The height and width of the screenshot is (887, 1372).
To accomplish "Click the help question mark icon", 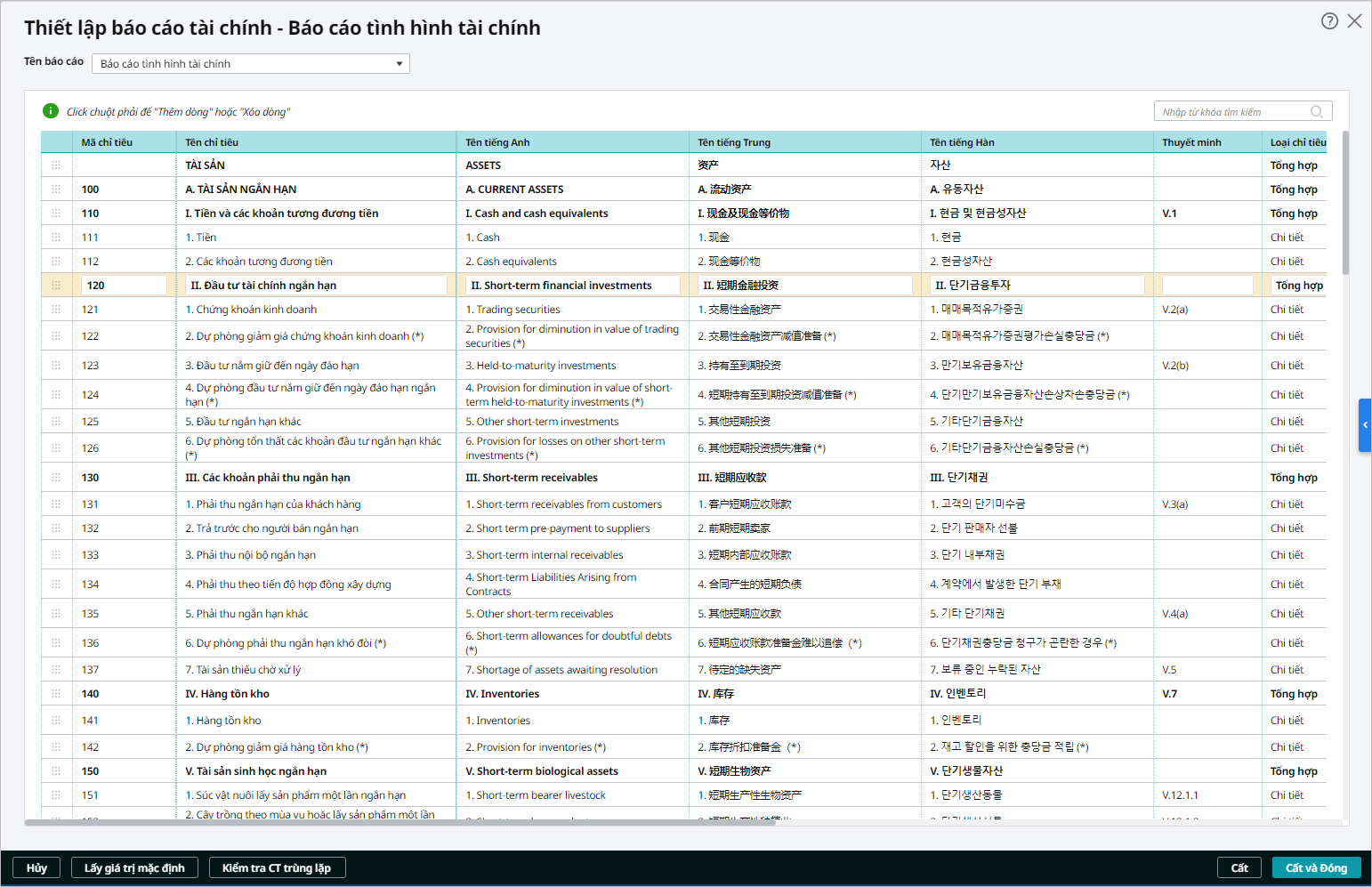I will (1329, 21).
